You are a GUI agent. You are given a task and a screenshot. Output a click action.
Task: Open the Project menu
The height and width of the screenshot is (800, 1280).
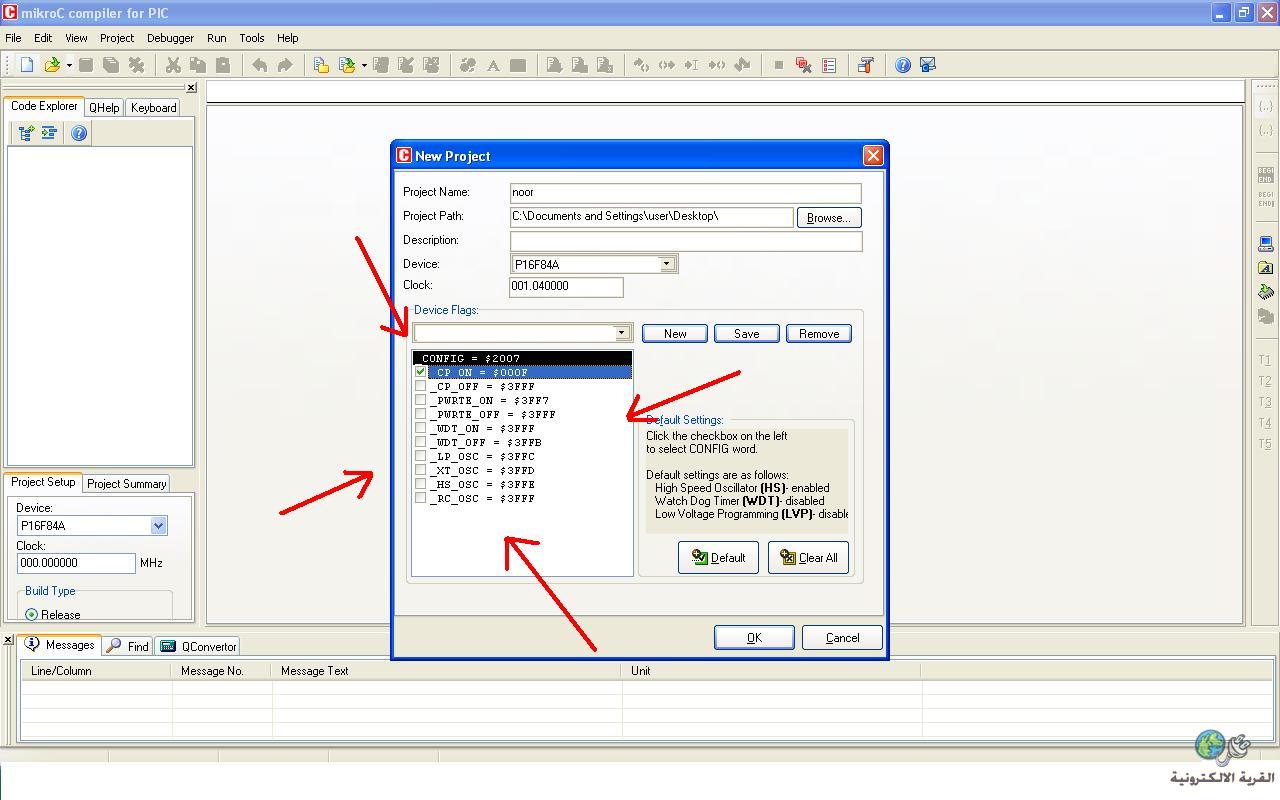(116, 38)
